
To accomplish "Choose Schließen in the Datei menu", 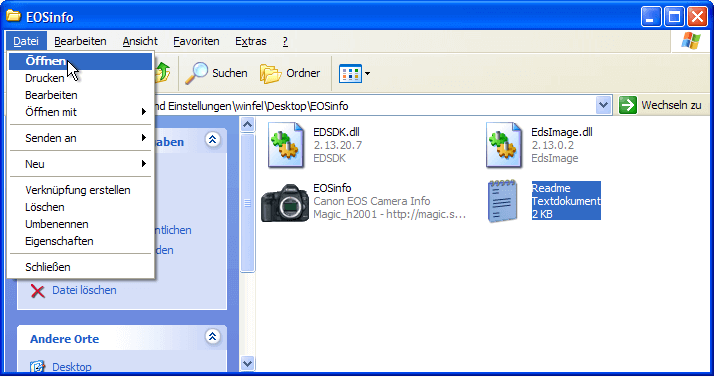I will 81,267.
